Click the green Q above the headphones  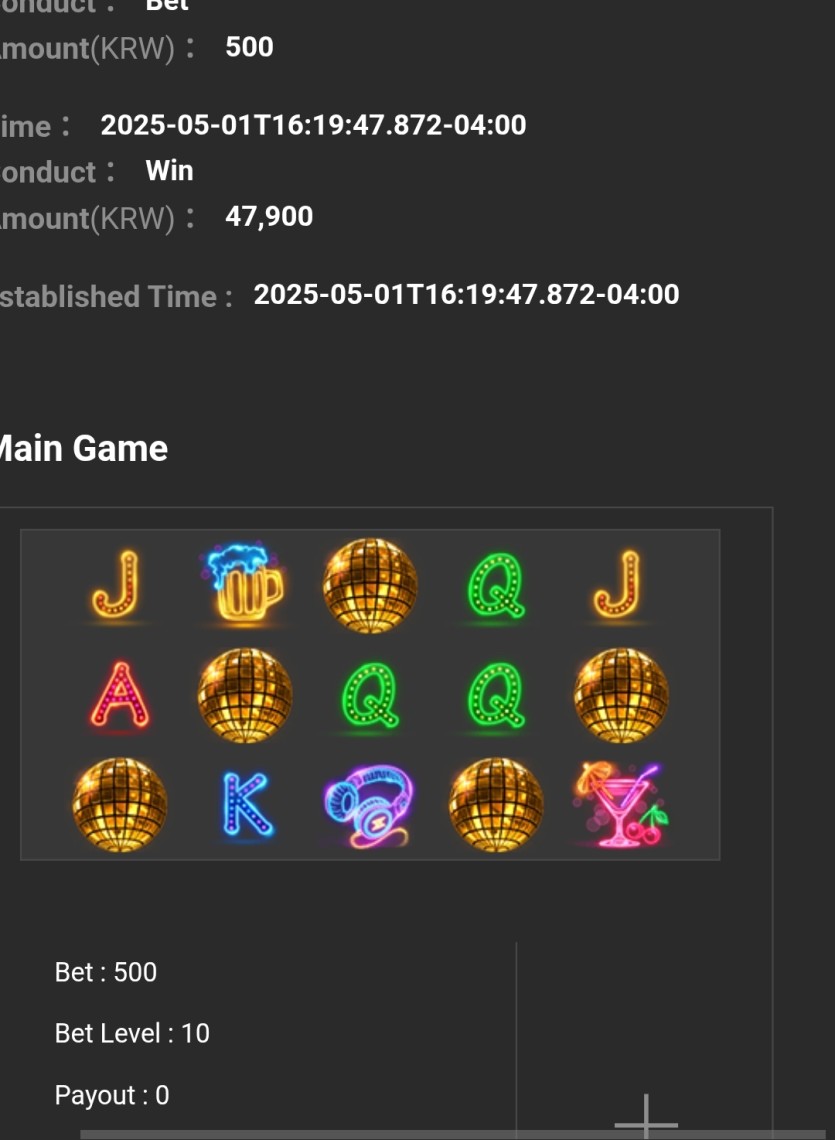370,695
